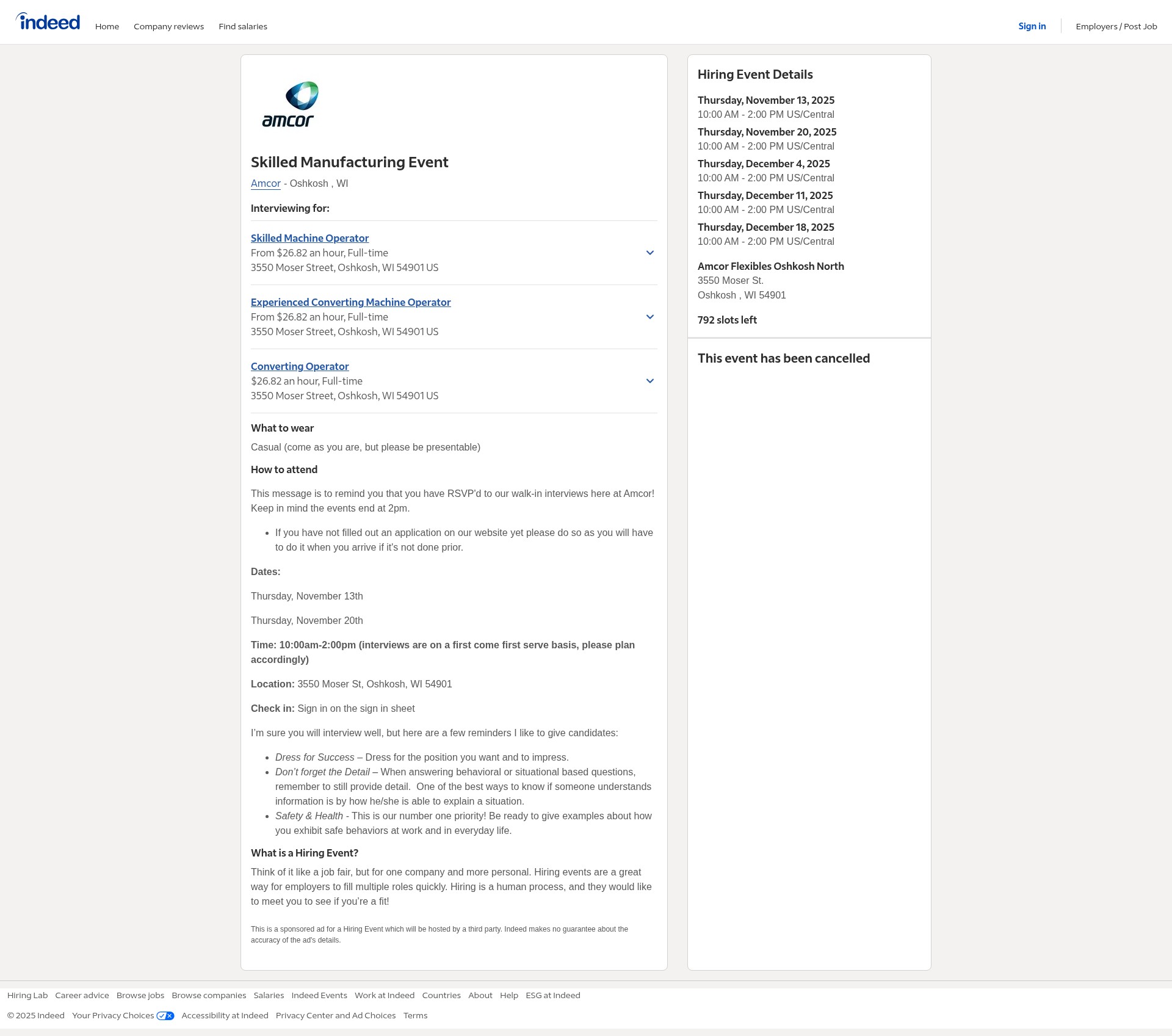Open the Help footer link
Screen dimensions: 1172x1036
pyautogui.click(x=509, y=995)
